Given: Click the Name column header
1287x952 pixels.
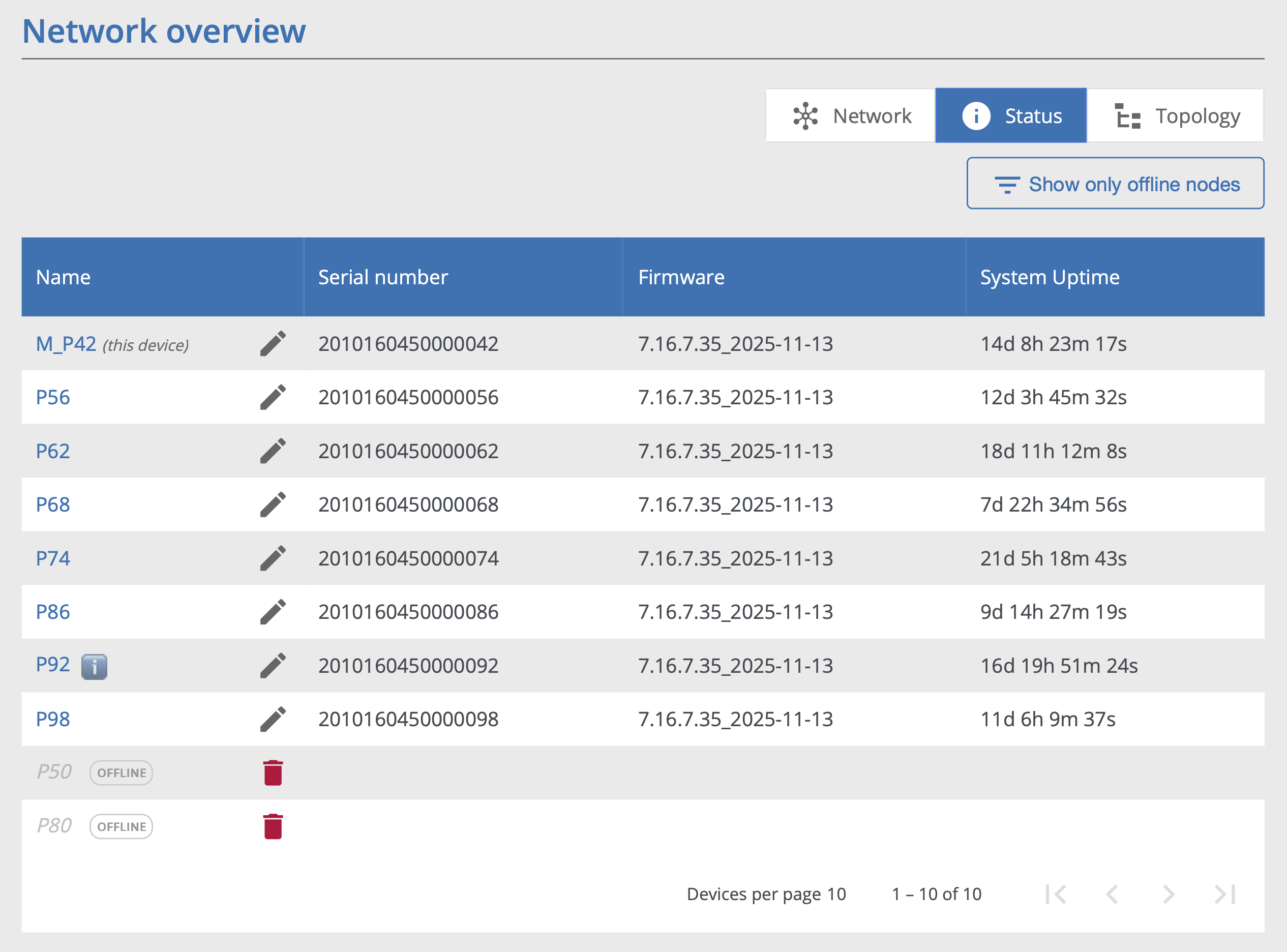Looking at the screenshot, I should (x=162, y=277).
